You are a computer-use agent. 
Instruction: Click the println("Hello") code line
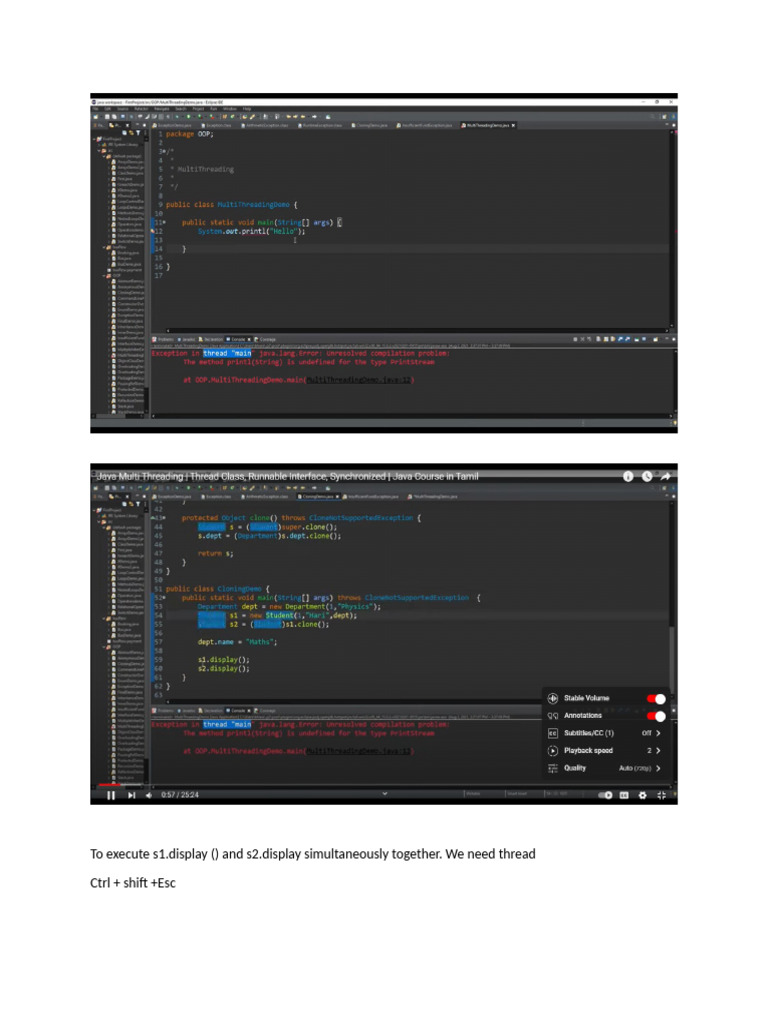tap(251, 231)
